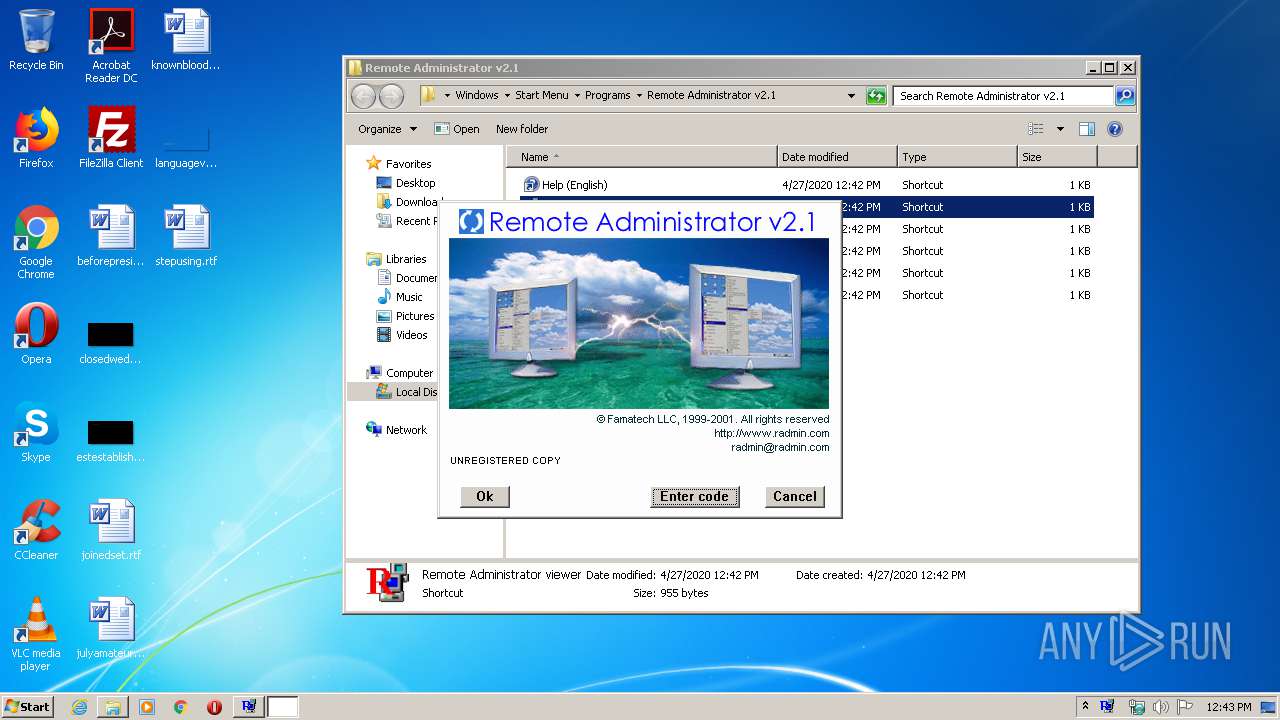The width and height of the screenshot is (1280, 720).
Task: Select Computer in the navigation pane
Action: [x=409, y=373]
